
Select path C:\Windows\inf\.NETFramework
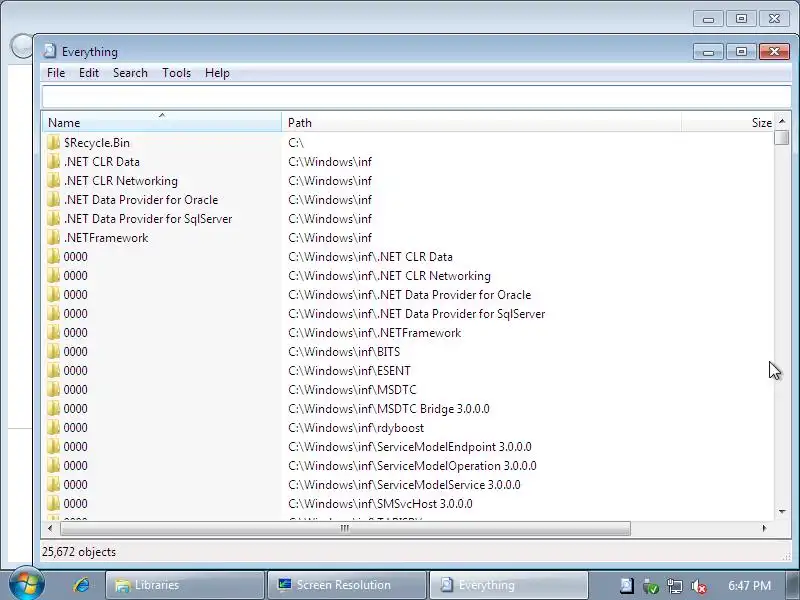tap(374, 333)
